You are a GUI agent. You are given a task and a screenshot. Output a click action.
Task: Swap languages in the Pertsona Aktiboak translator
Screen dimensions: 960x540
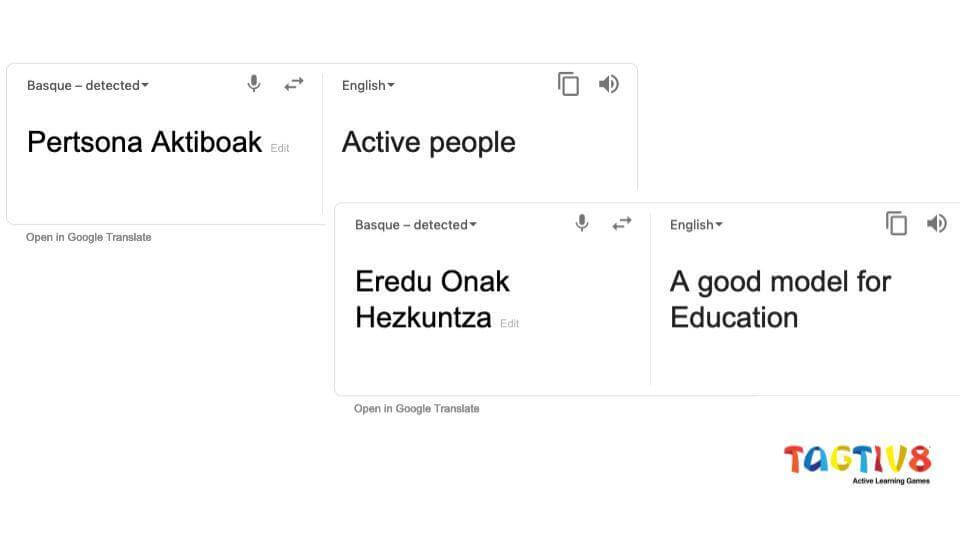(x=293, y=84)
